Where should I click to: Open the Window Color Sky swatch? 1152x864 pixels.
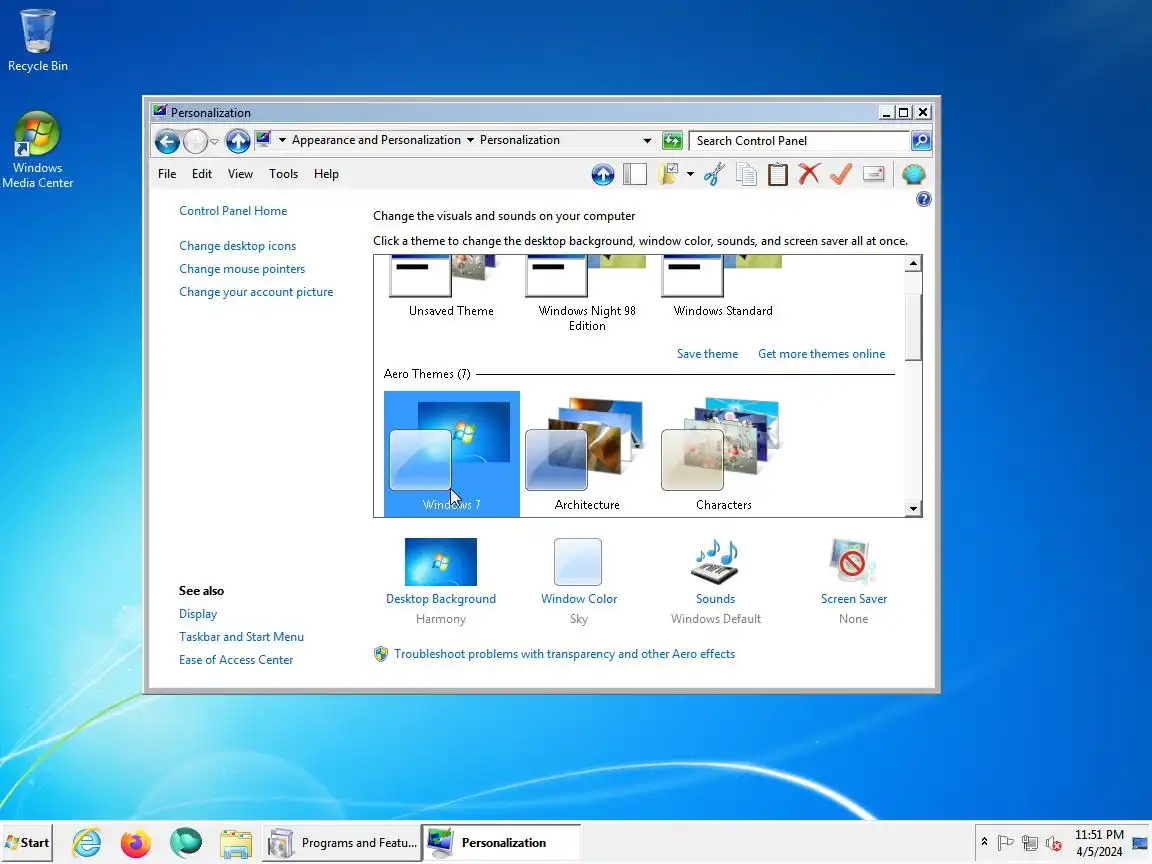[x=578, y=562]
